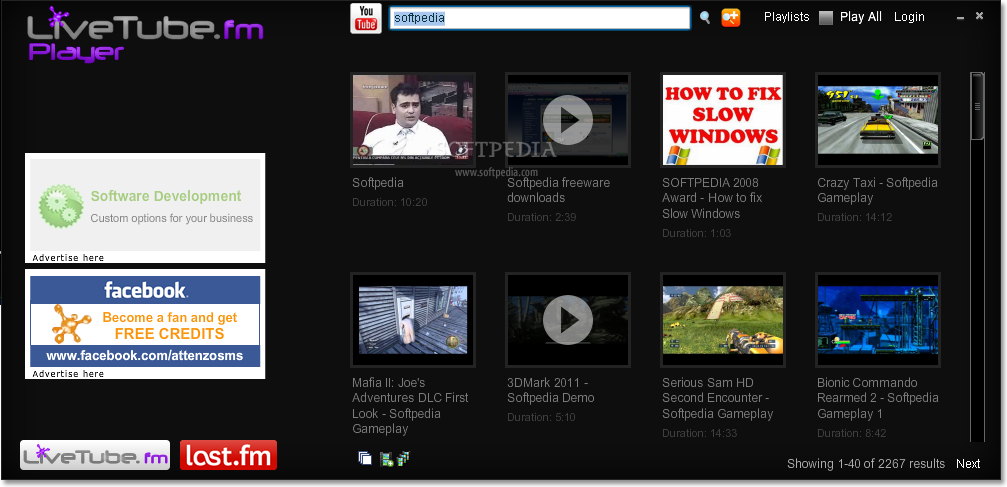This screenshot has width=1007, height=487.
Task: Open the orange advanced search icon
Action: pyautogui.click(x=730, y=17)
